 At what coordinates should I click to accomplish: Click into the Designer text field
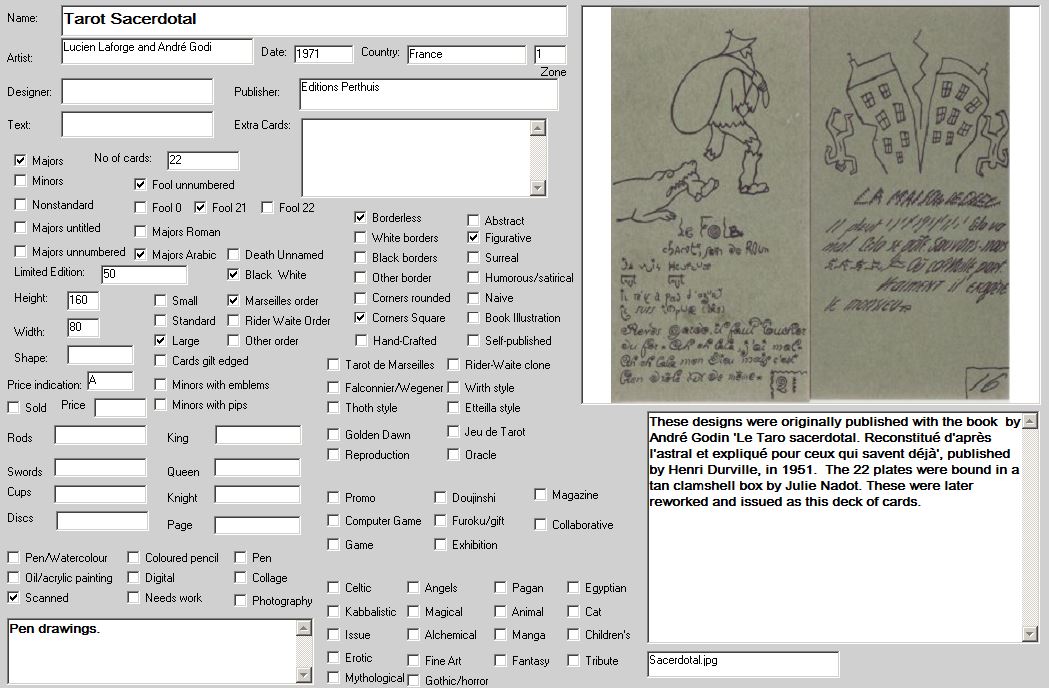point(137,92)
